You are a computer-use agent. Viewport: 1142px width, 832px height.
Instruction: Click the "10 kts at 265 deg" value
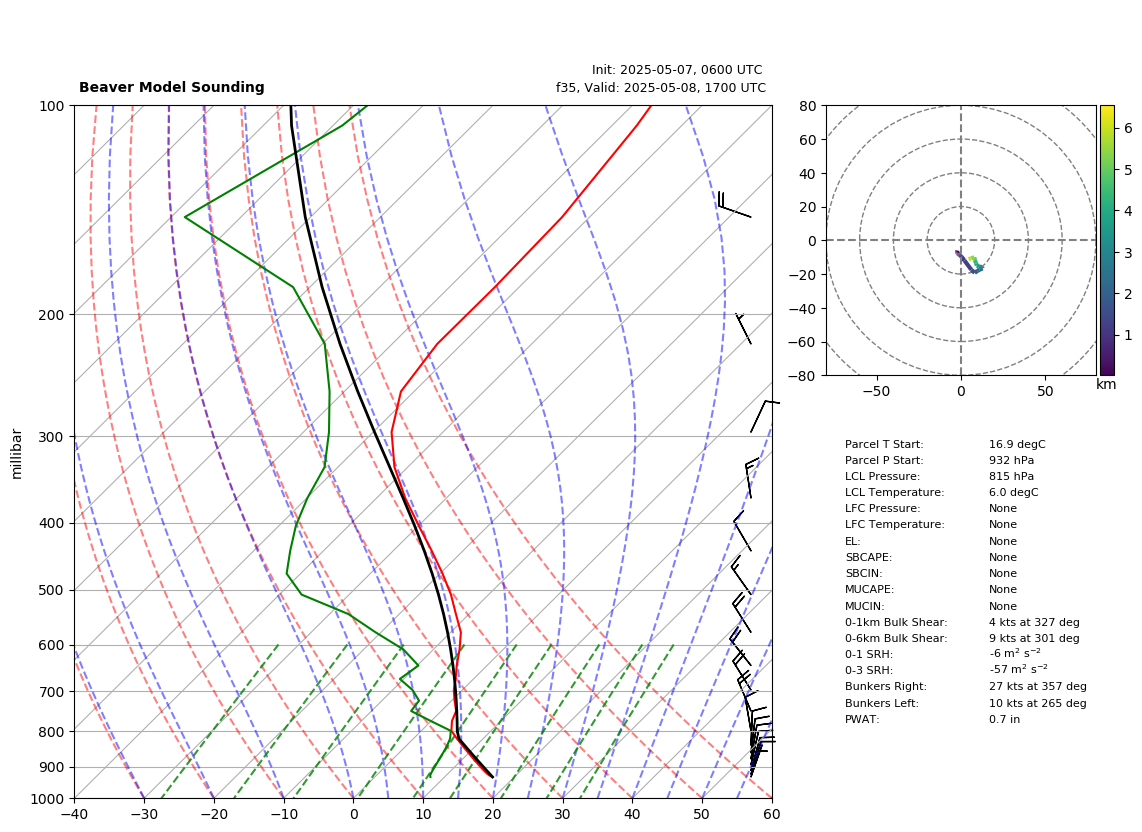[1038, 703]
